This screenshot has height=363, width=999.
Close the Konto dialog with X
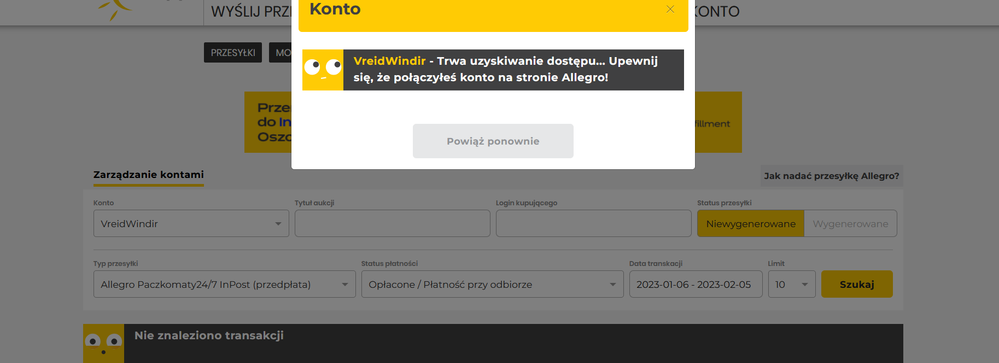670,10
